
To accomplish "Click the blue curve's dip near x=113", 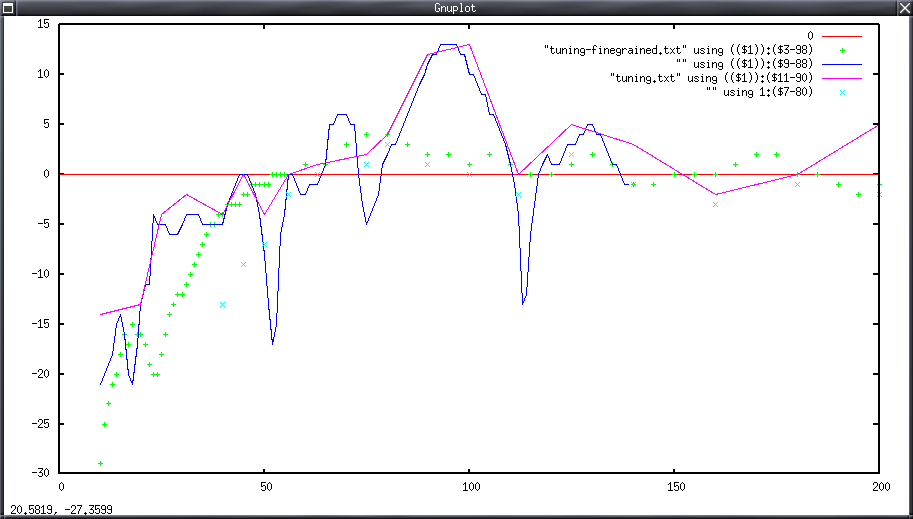I will (x=523, y=303).
